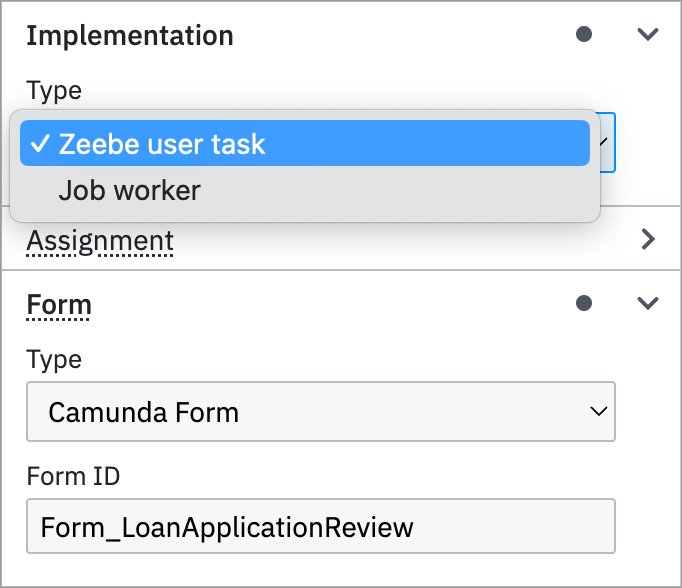Collapse the Form section chevron
682x588 pixels.
click(648, 303)
